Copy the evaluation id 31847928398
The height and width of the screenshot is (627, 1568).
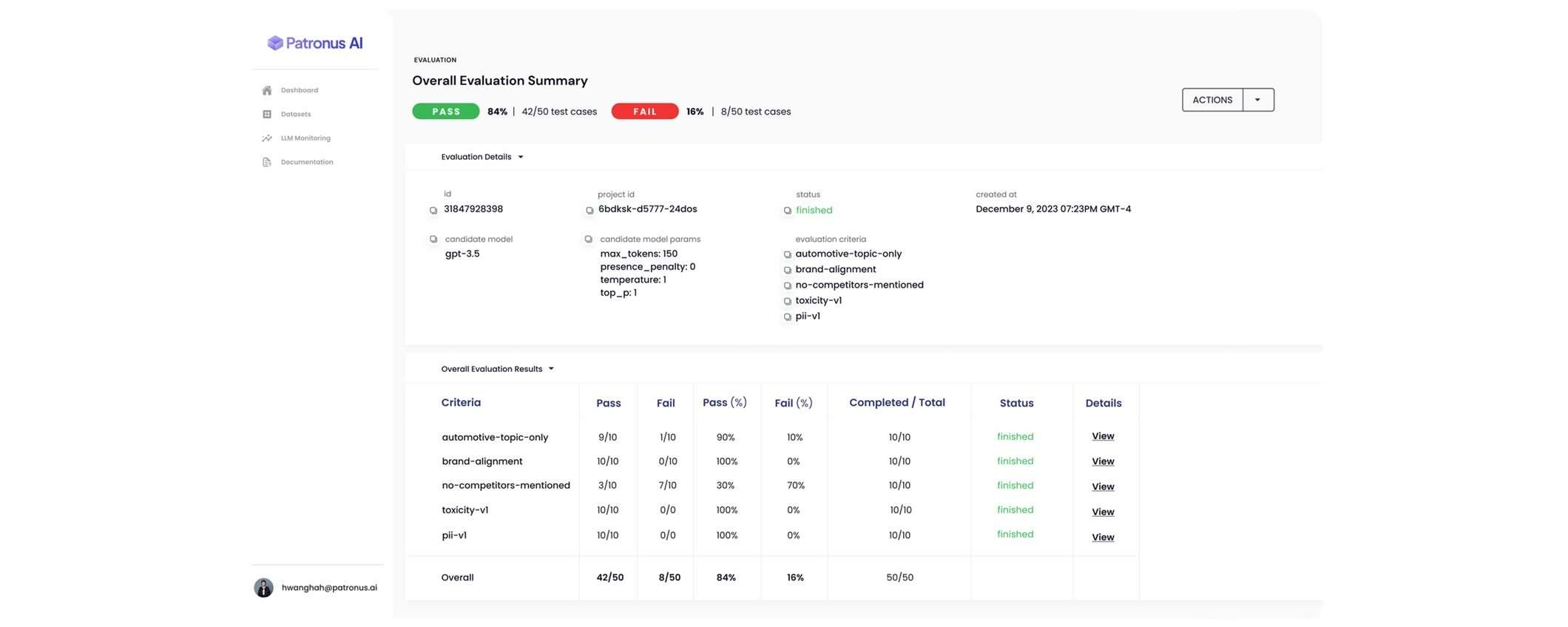(433, 211)
